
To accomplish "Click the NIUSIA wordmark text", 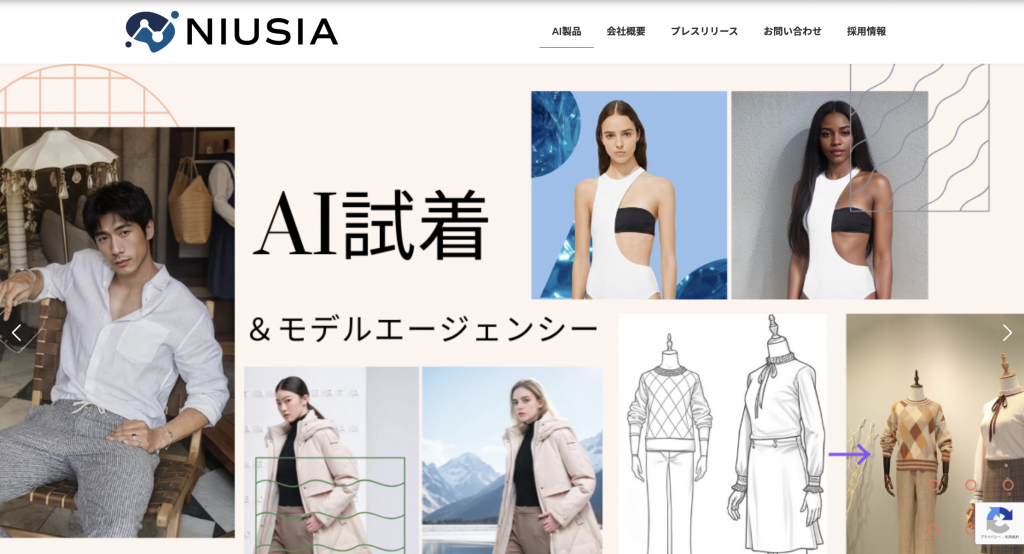I will (x=262, y=32).
